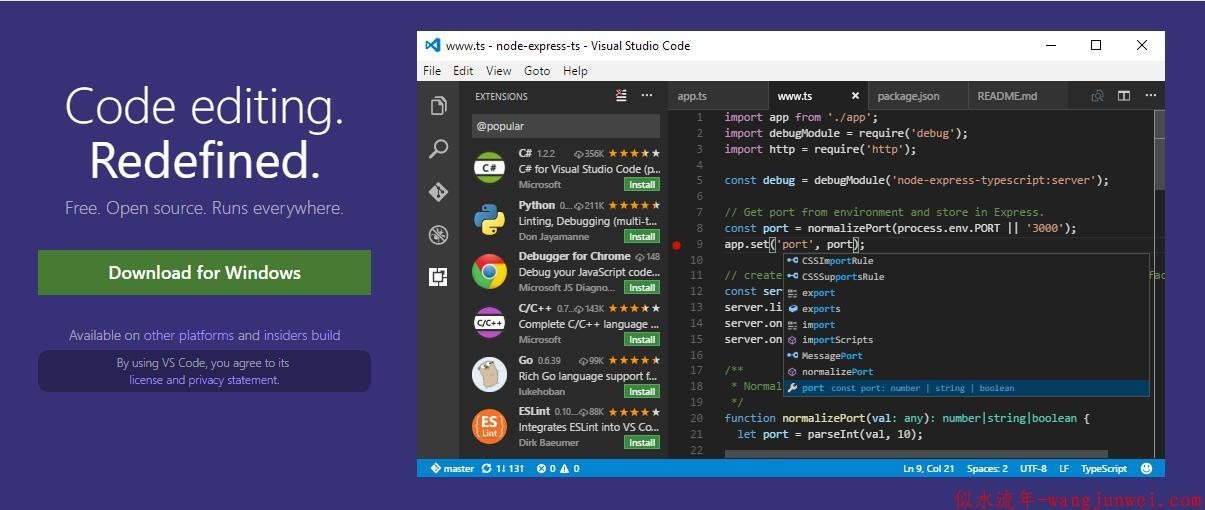Select the exports suggestion

tap(967, 309)
